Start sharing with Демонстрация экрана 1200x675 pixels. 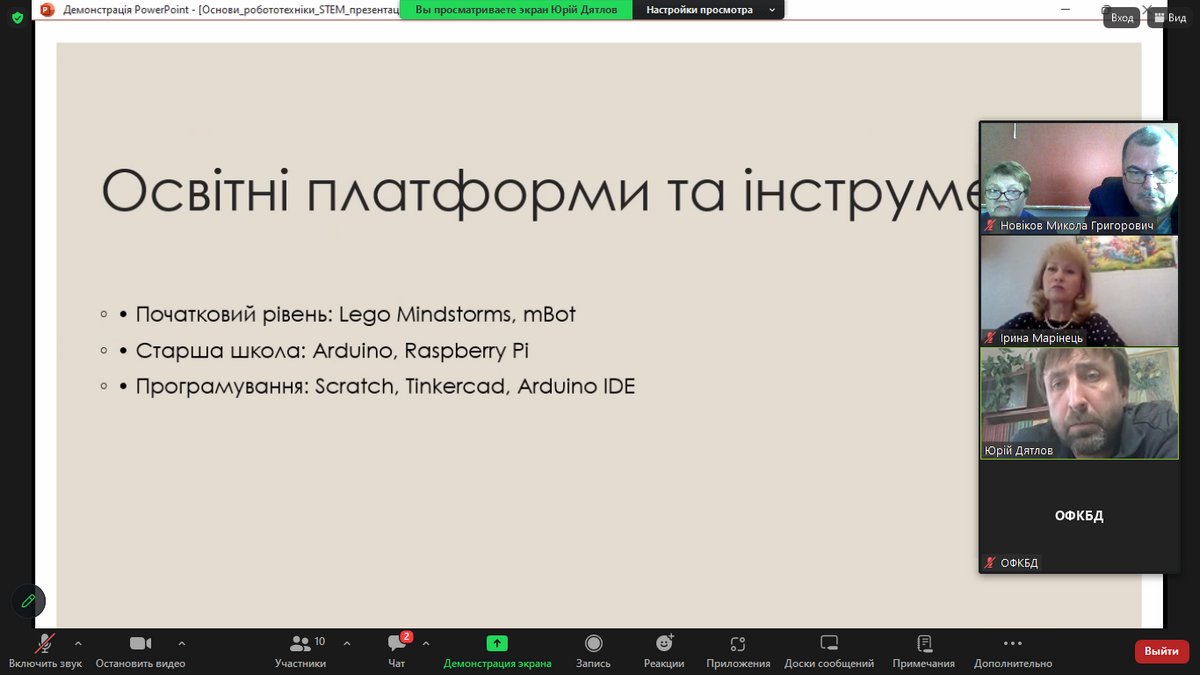point(497,651)
